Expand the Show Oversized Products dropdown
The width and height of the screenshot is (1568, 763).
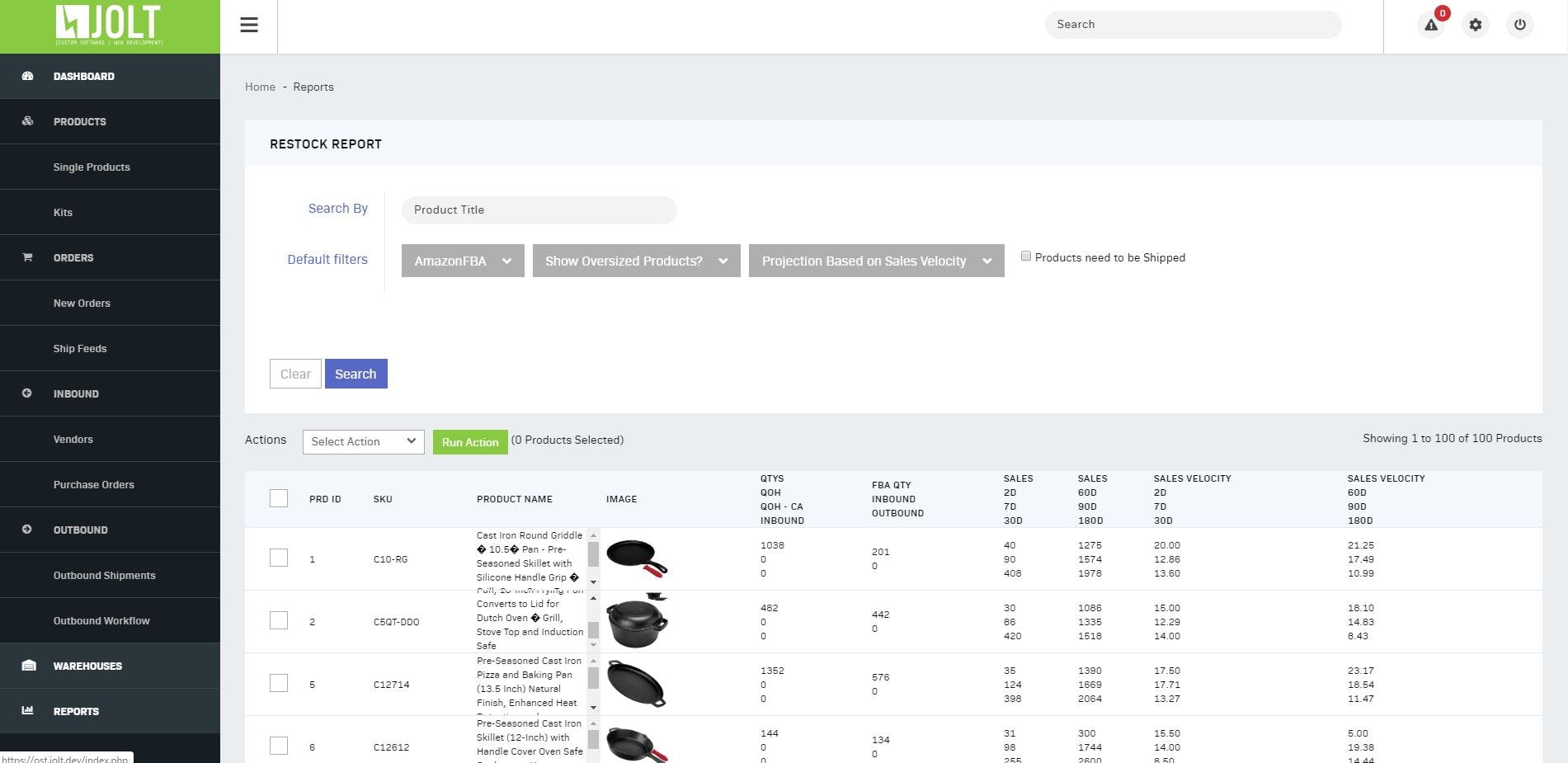(x=635, y=261)
